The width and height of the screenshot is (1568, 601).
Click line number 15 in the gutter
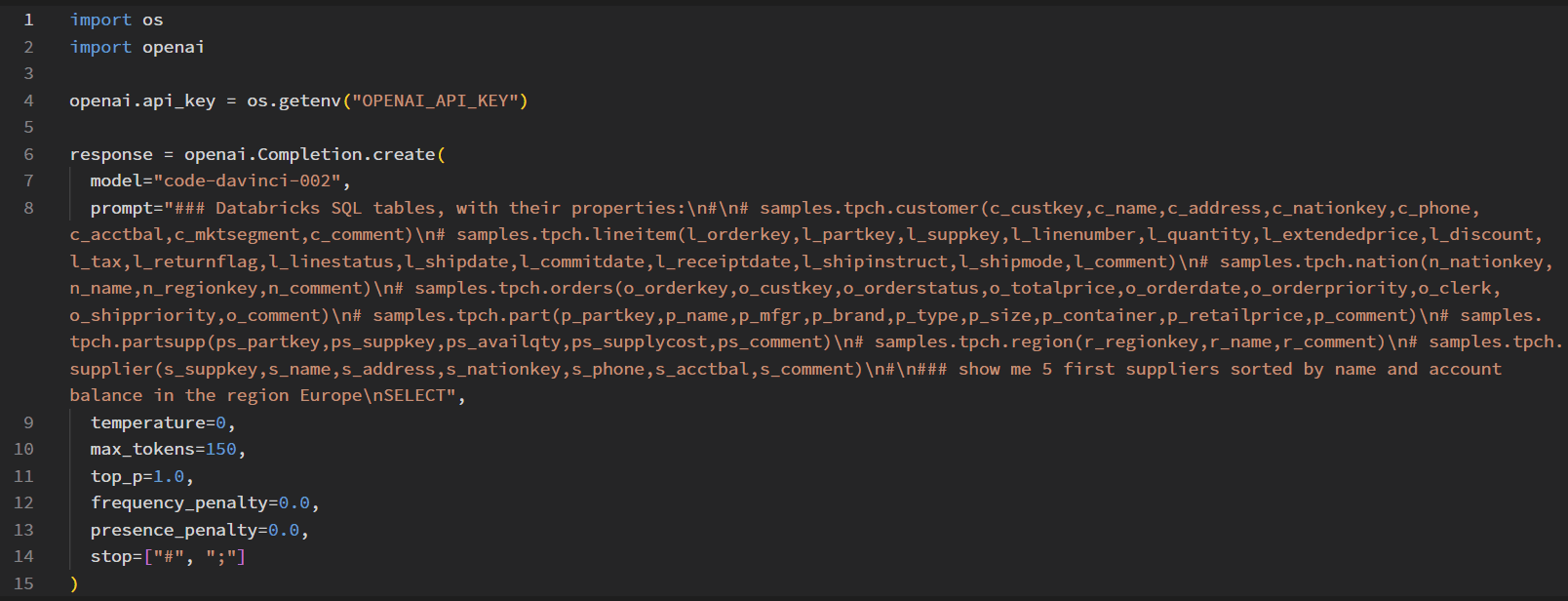[23, 583]
